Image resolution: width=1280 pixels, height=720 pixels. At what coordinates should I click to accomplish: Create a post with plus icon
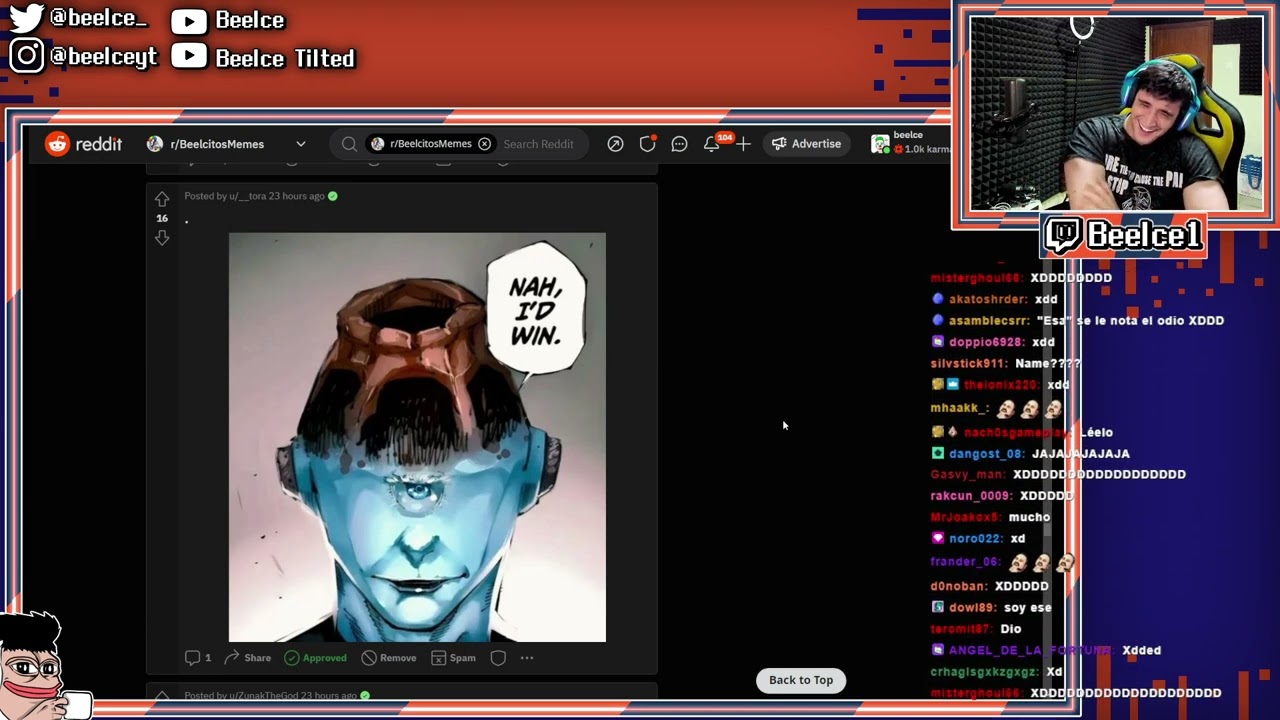click(743, 144)
